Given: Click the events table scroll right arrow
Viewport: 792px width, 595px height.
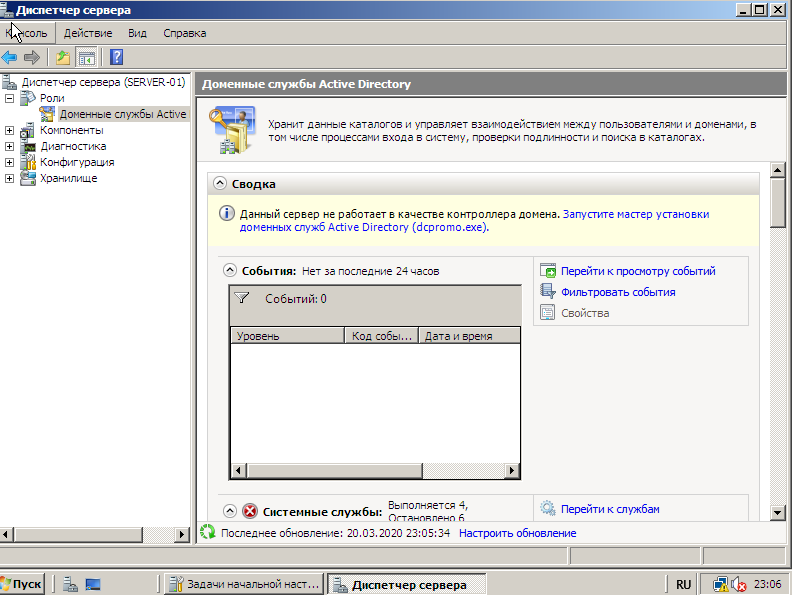Looking at the screenshot, I should pos(512,471).
